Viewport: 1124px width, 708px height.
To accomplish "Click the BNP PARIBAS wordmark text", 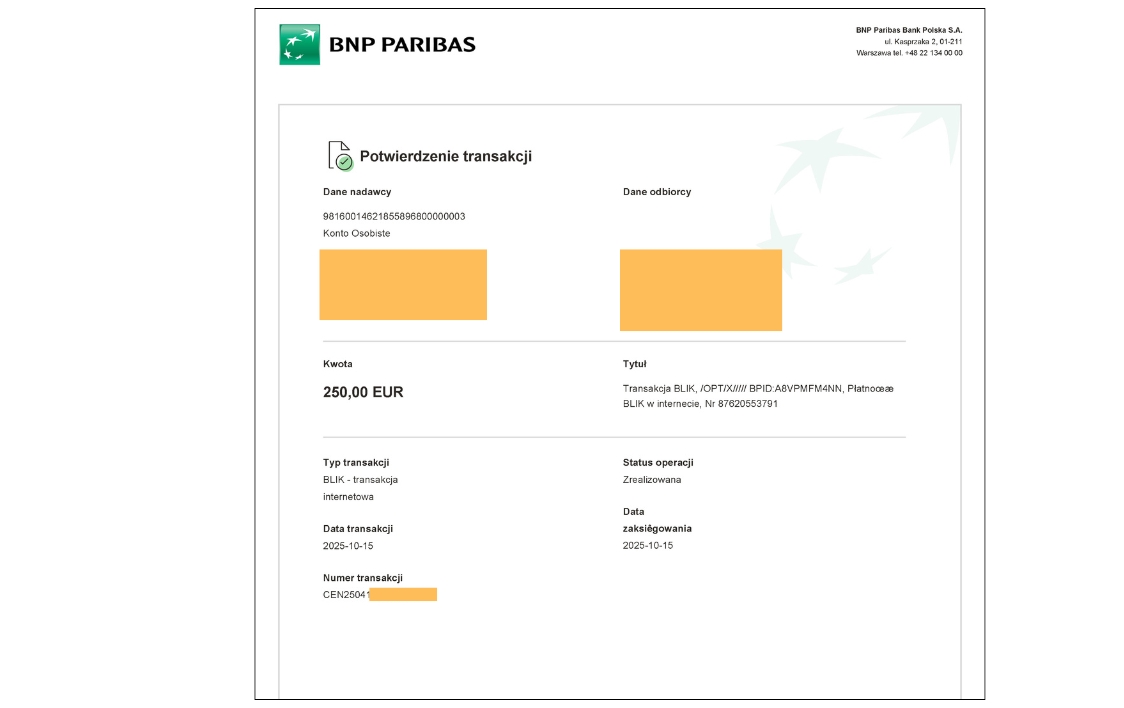I will [x=402, y=45].
